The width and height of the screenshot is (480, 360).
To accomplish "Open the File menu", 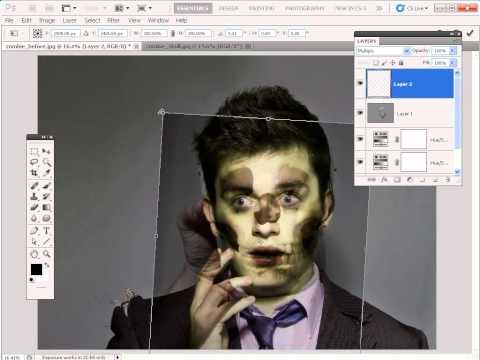I will tap(9, 20).
